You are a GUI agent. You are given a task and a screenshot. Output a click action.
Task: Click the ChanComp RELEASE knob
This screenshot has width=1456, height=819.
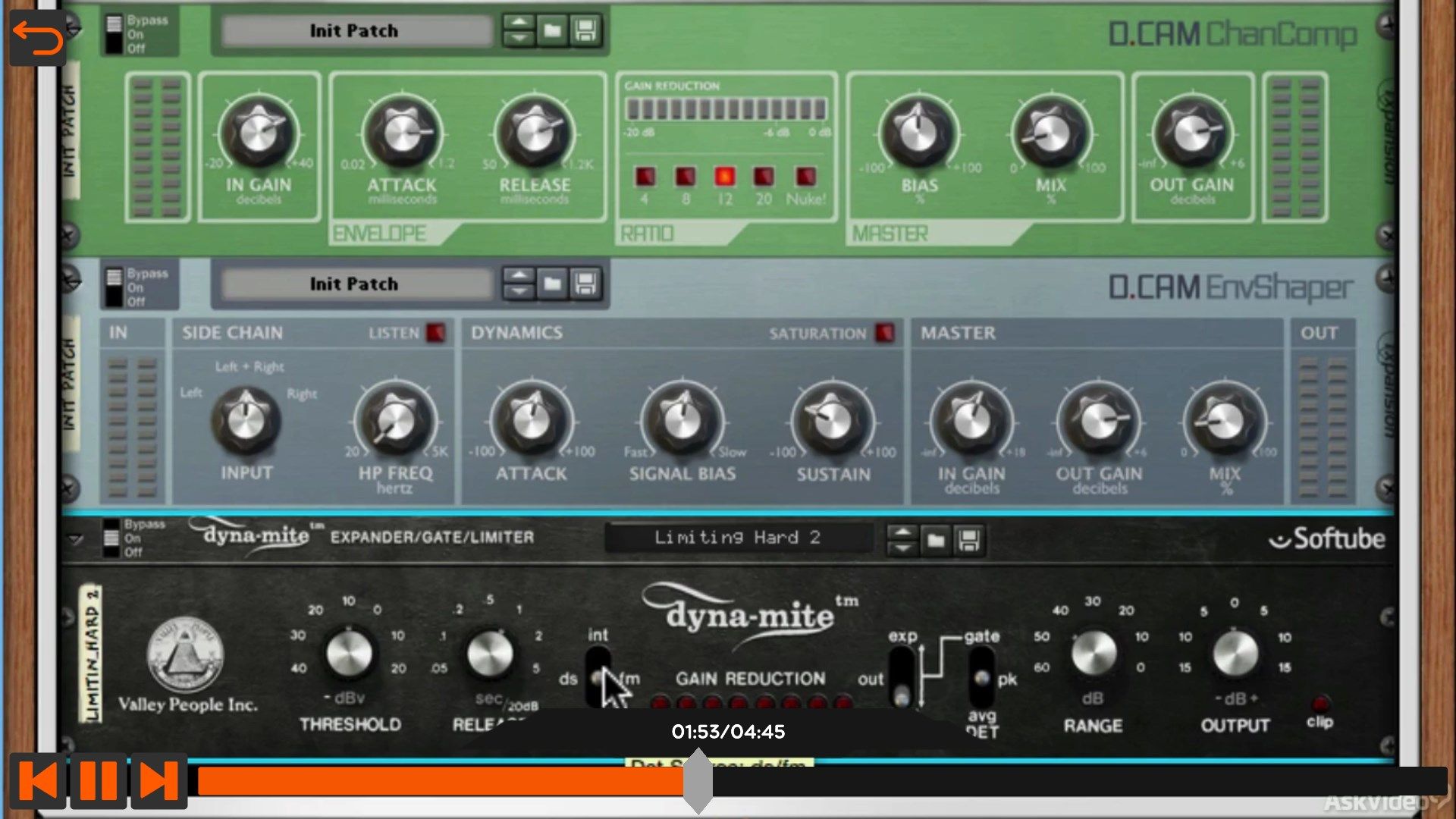(534, 133)
